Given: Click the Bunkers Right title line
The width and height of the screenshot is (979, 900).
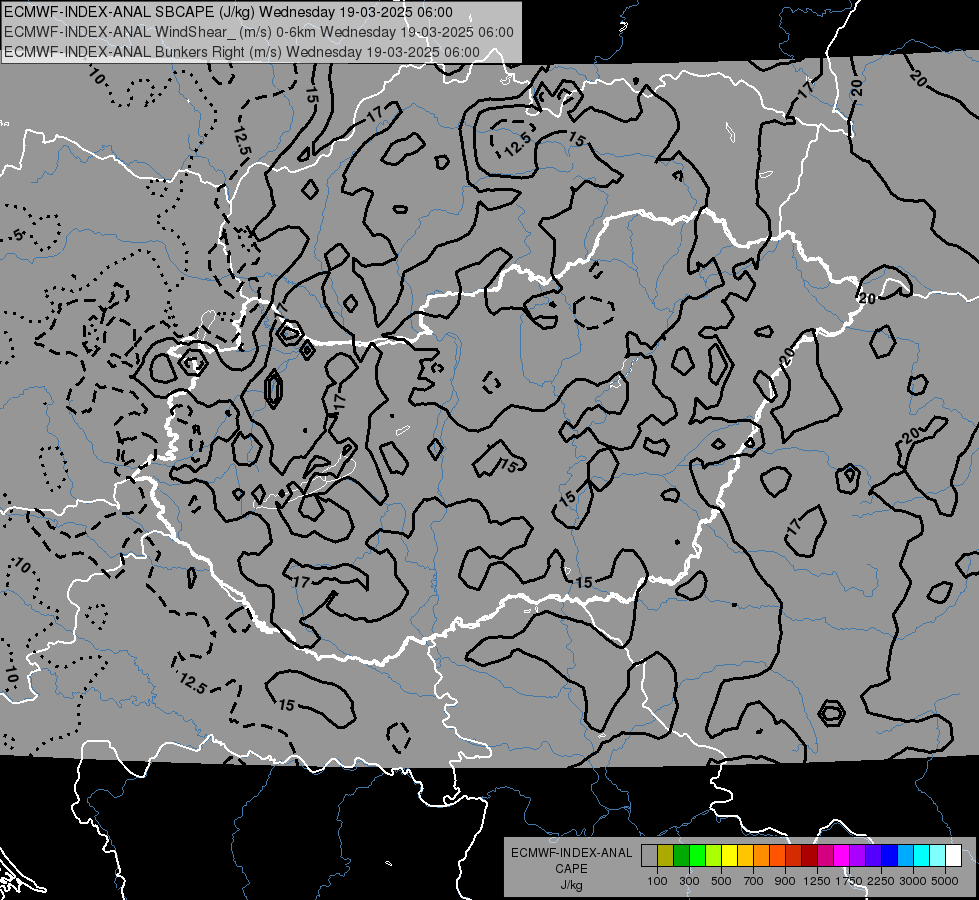Looking at the screenshot, I should pos(242,52).
